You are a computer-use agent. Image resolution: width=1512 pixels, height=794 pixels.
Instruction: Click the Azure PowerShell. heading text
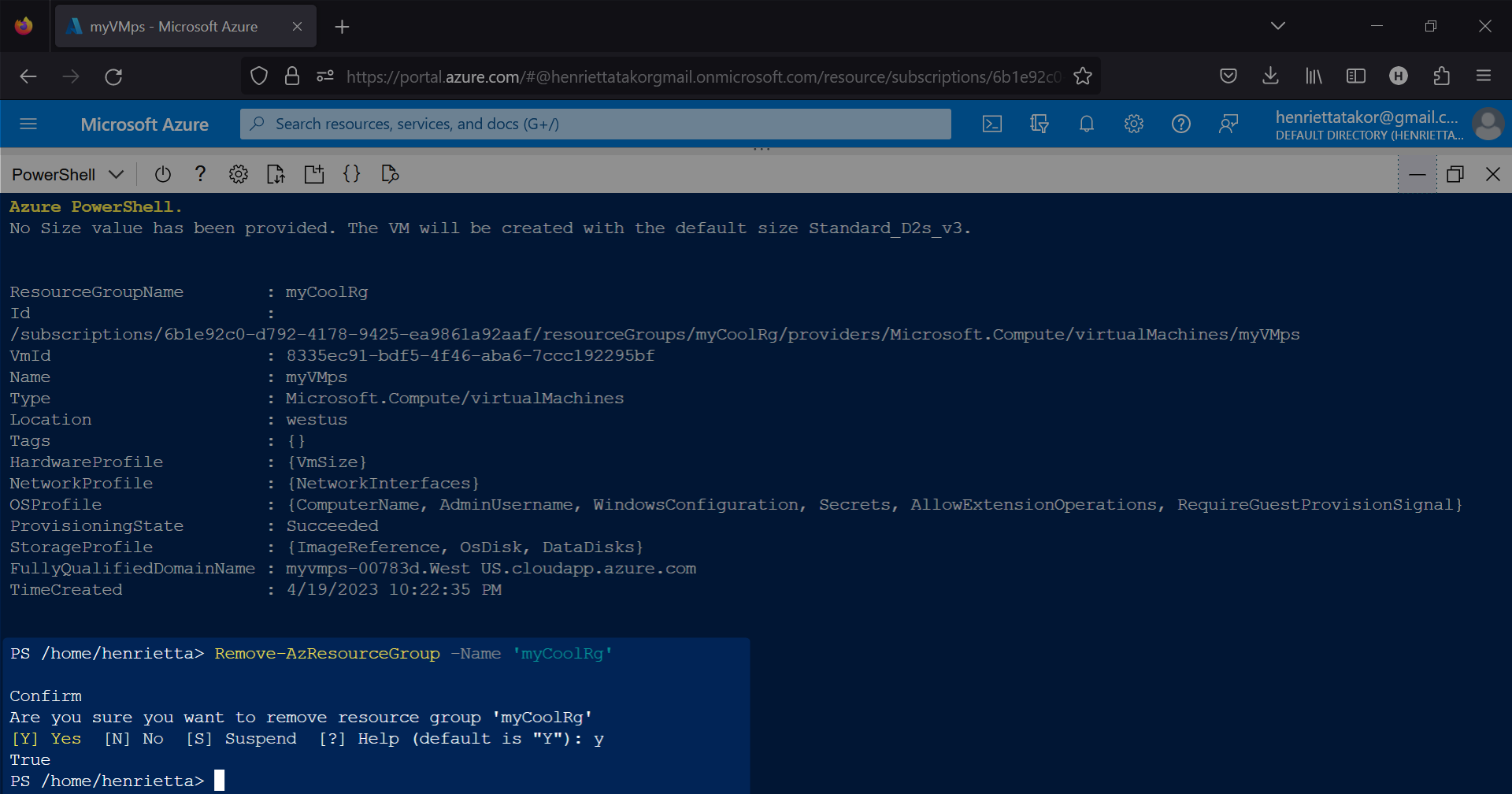tap(95, 206)
